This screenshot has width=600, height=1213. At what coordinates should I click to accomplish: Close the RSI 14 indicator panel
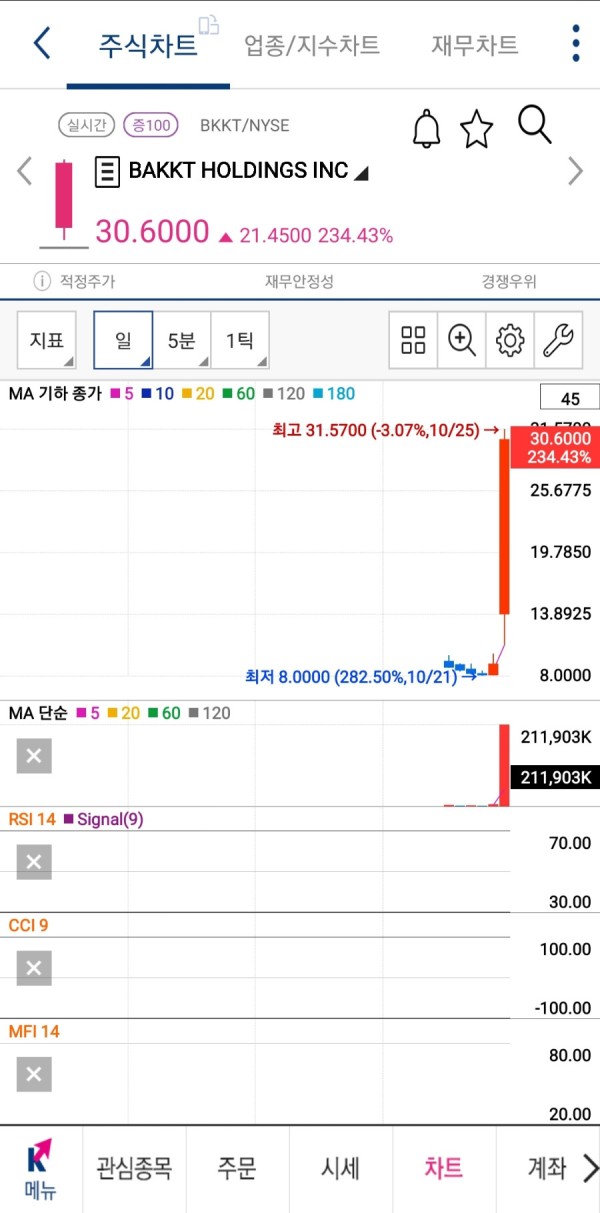34,862
